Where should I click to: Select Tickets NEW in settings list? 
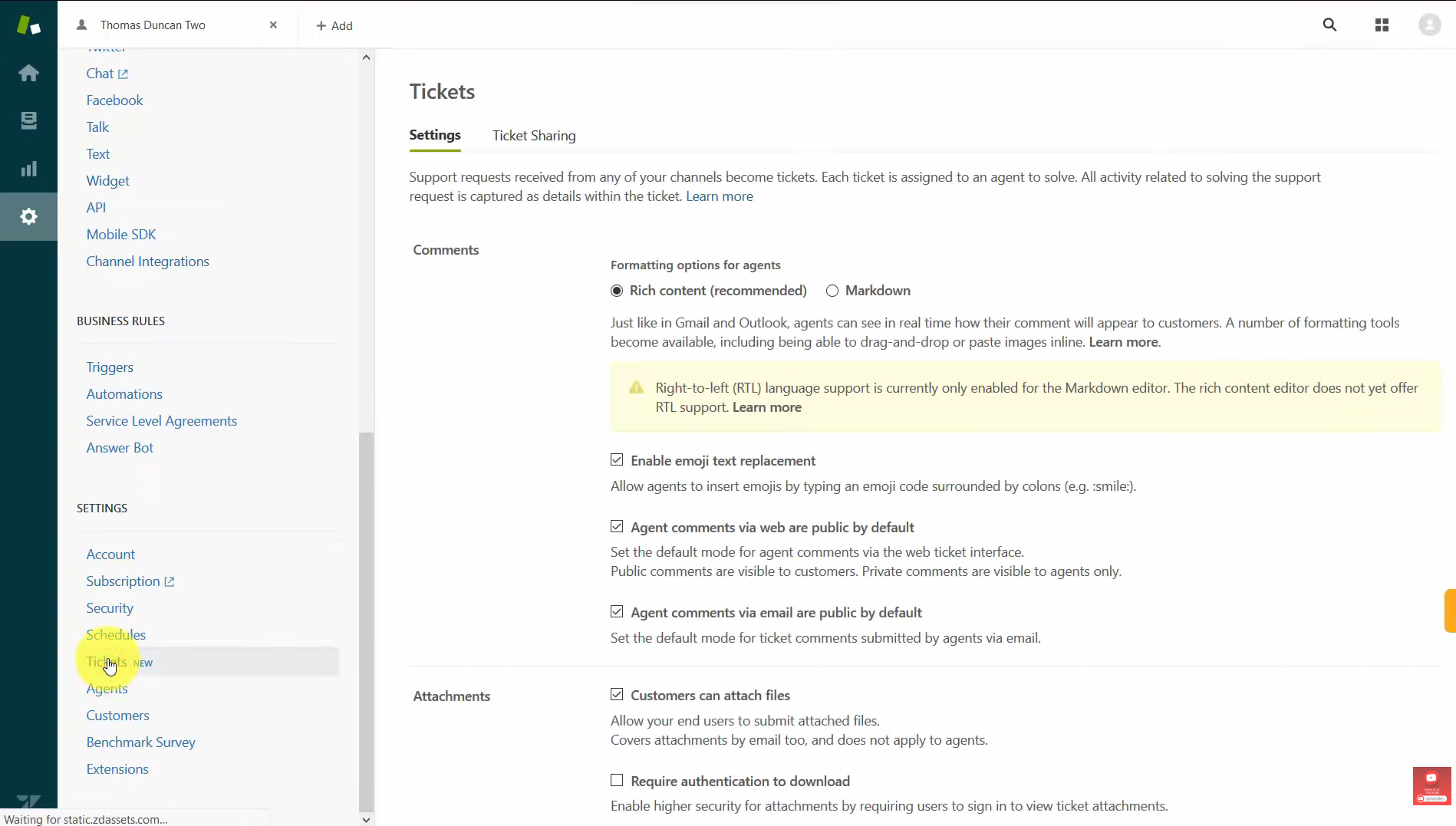click(208, 662)
